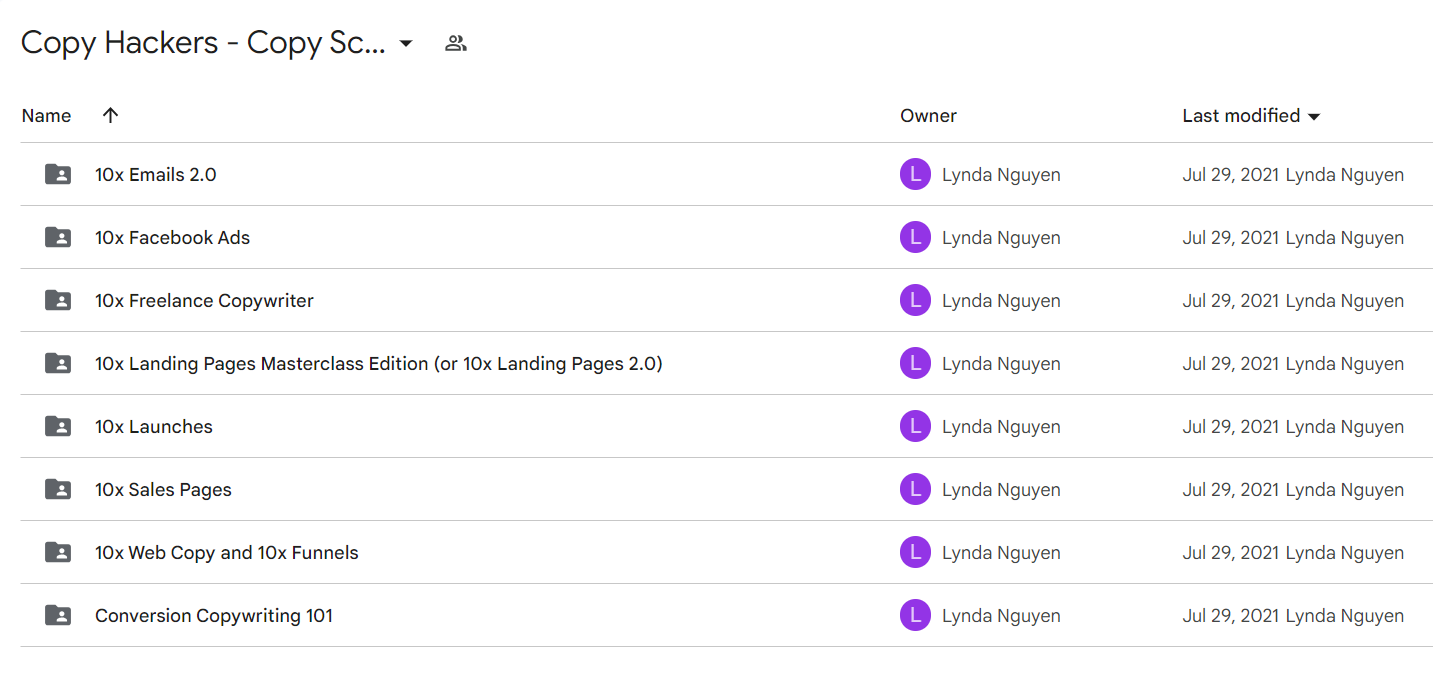
Task: Click the shared people icon beside the title
Action: point(456,43)
